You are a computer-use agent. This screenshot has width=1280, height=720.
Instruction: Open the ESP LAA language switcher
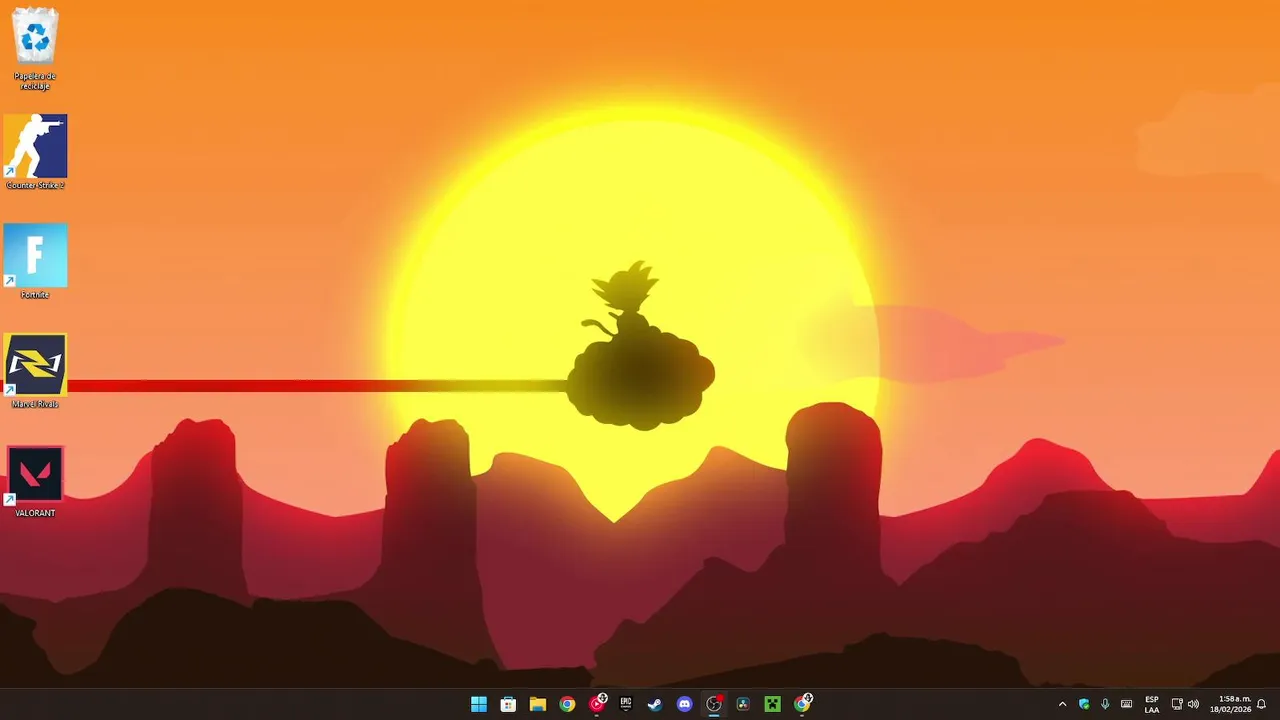(1152, 704)
